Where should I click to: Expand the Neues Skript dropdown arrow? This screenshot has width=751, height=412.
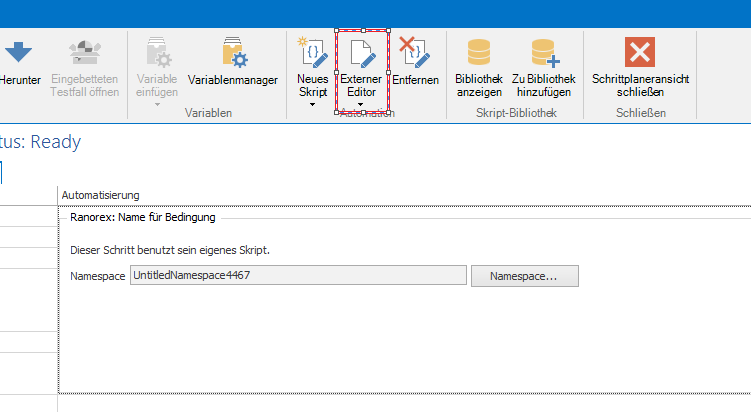[x=312, y=104]
